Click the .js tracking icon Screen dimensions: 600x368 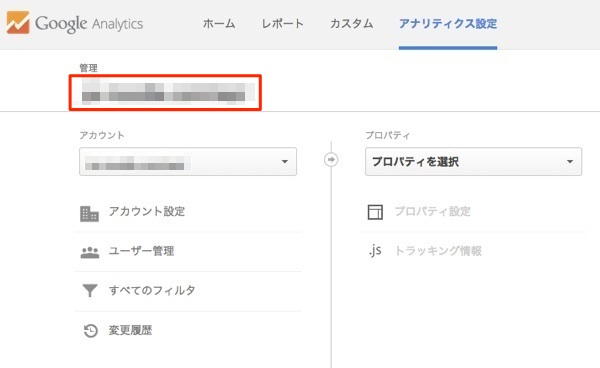point(375,250)
